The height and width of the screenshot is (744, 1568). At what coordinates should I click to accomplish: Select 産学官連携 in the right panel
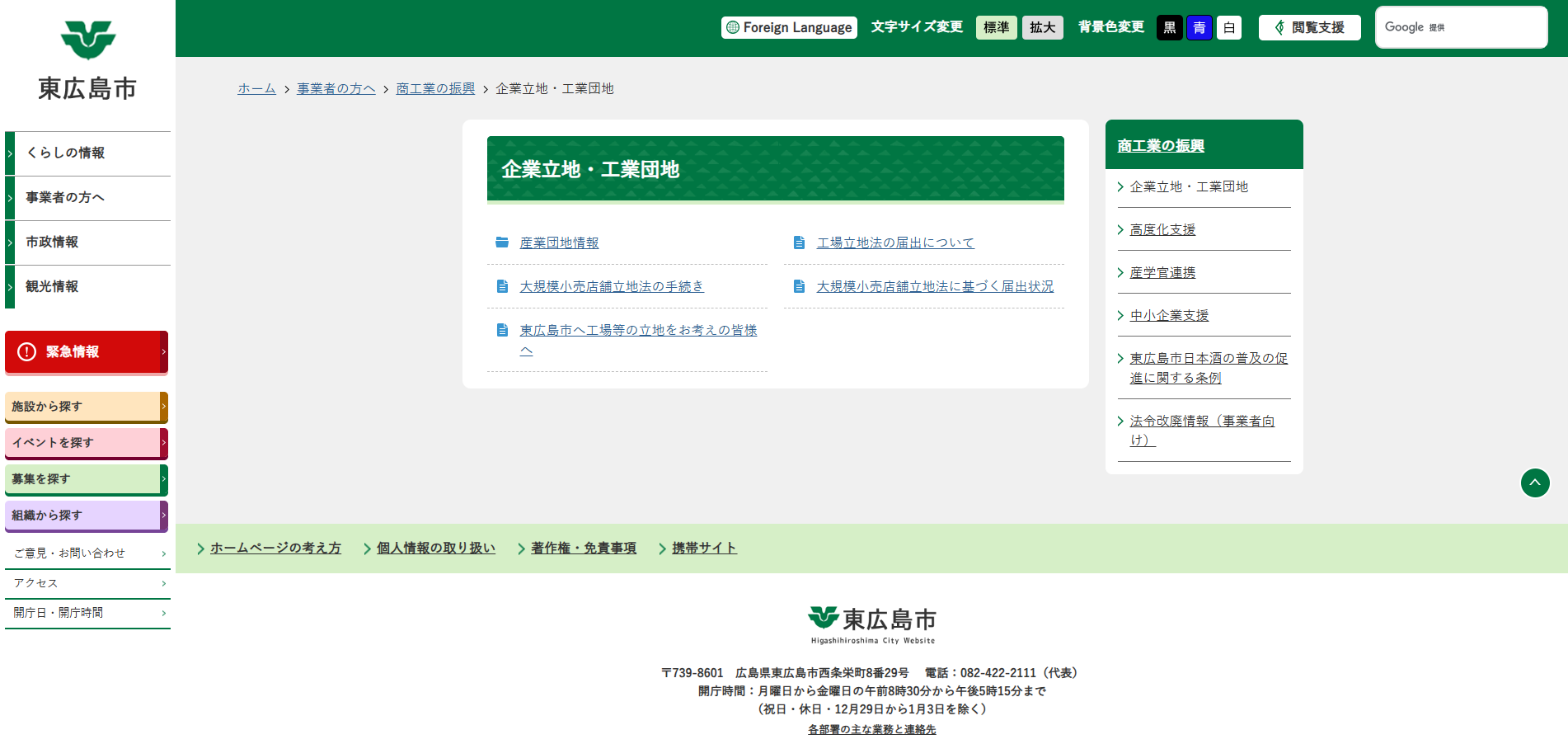[x=1162, y=273]
